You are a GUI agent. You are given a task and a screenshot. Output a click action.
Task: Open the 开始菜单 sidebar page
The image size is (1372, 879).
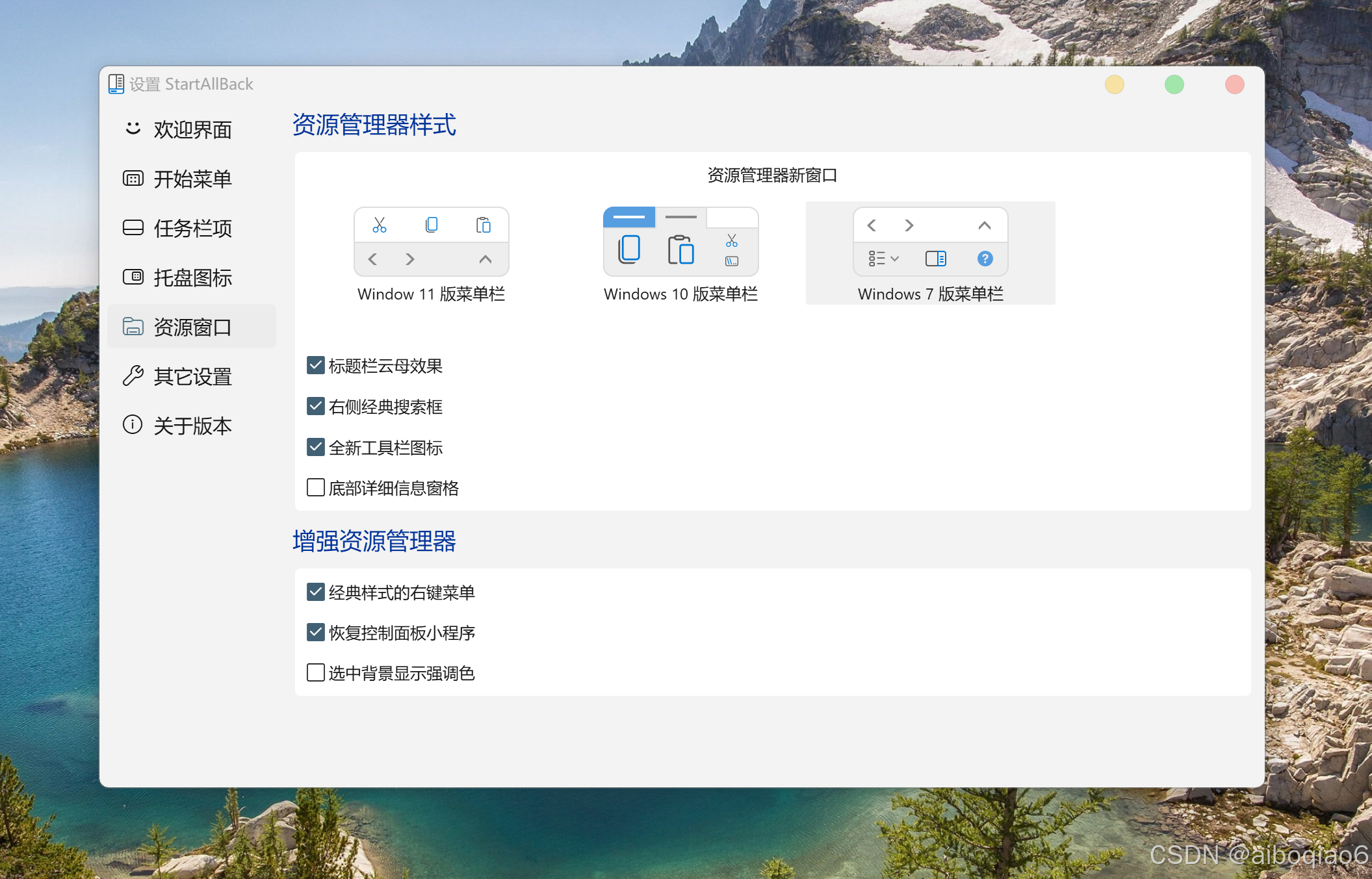(192, 179)
